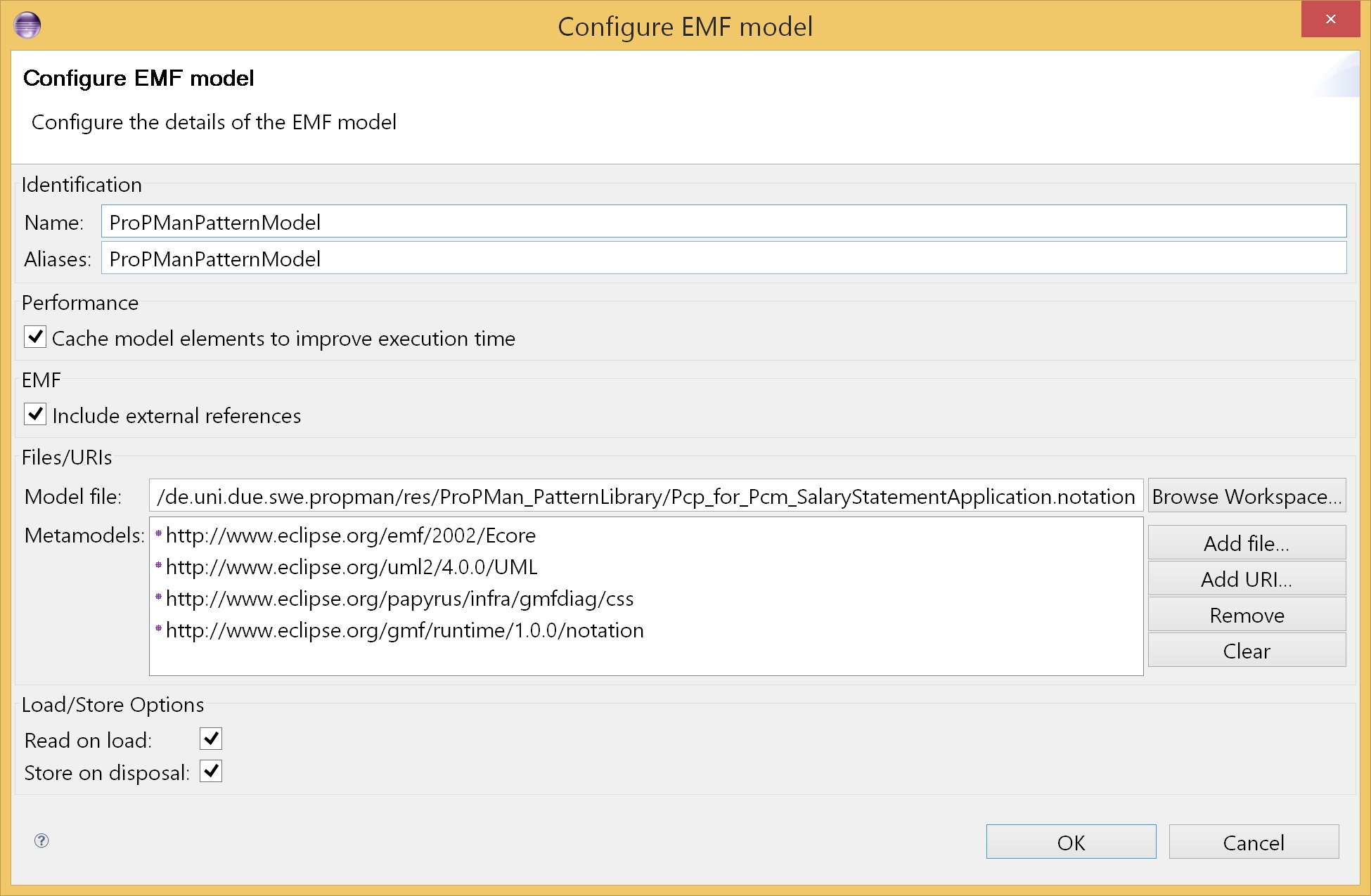Select the Ecore metamodel URI entry
This screenshot has height=896, width=1371.
[x=350, y=535]
